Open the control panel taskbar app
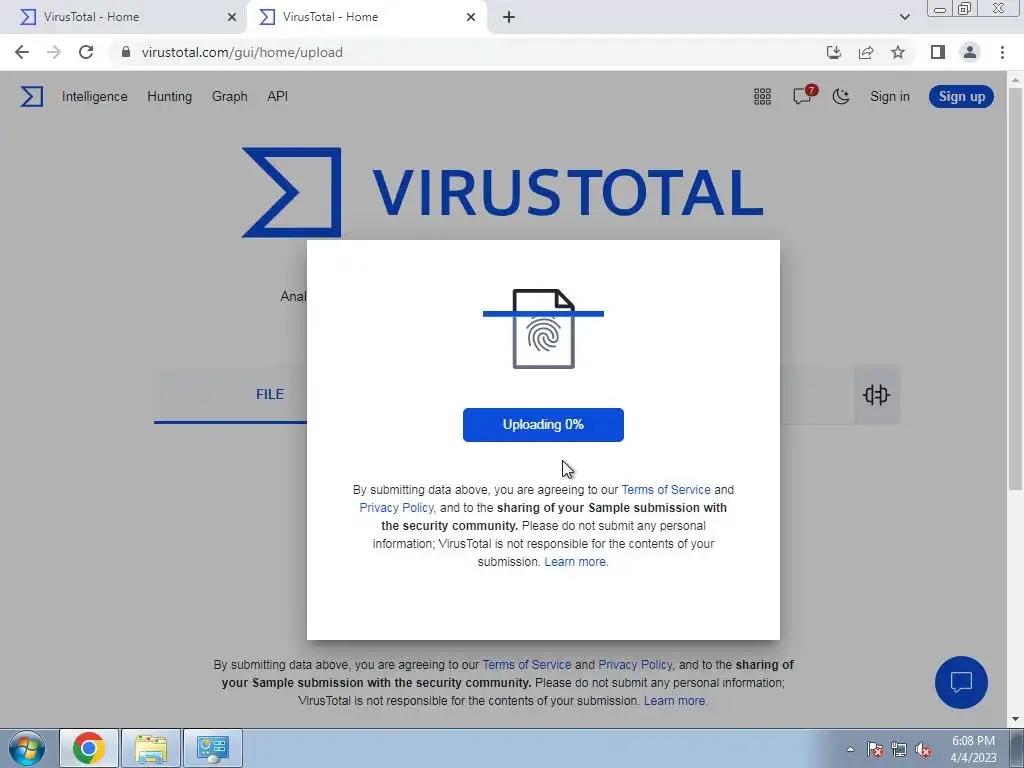Image resolution: width=1024 pixels, height=768 pixels. (x=212, y=748)
